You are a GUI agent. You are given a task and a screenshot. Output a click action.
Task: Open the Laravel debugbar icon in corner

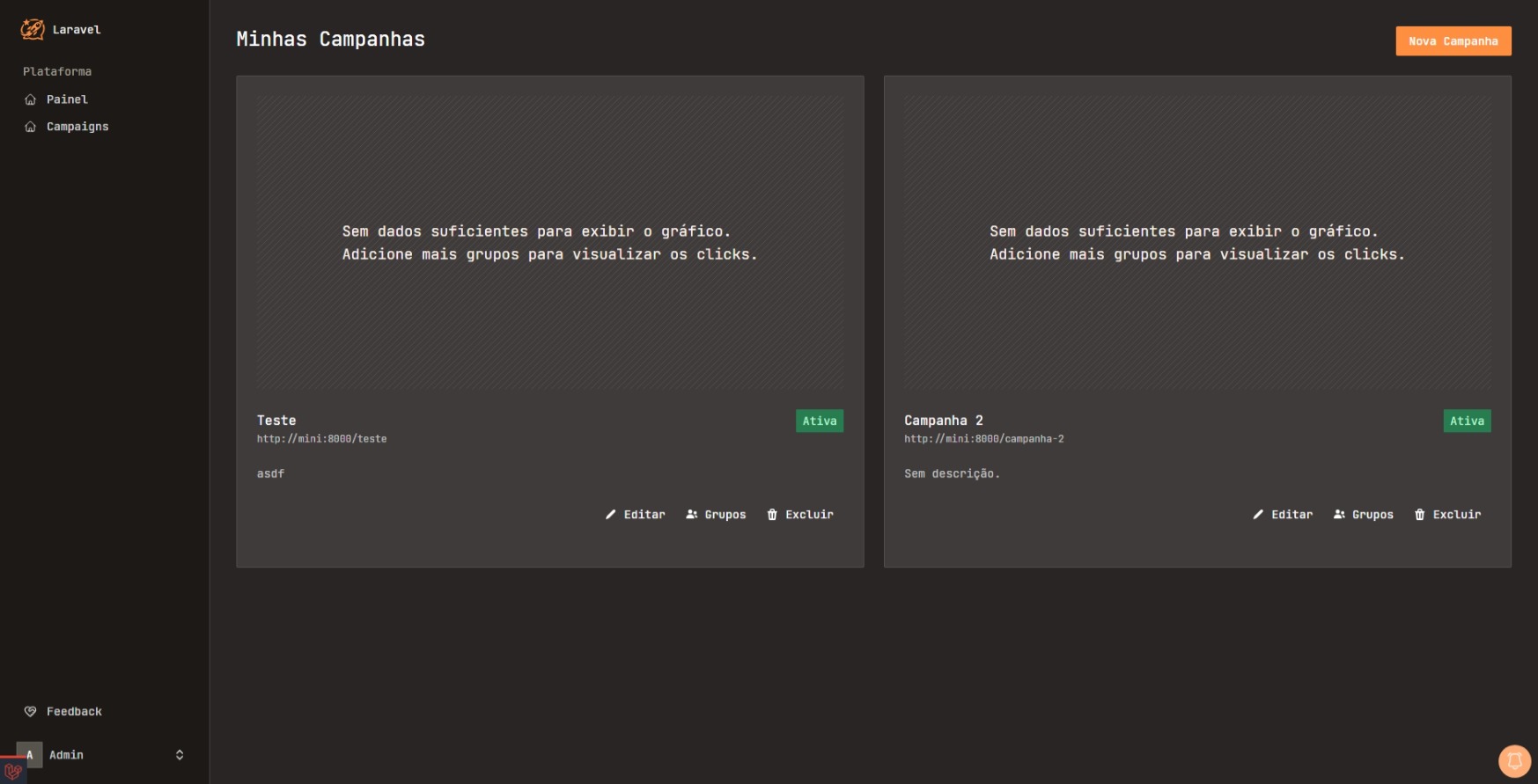click(12, 771)
